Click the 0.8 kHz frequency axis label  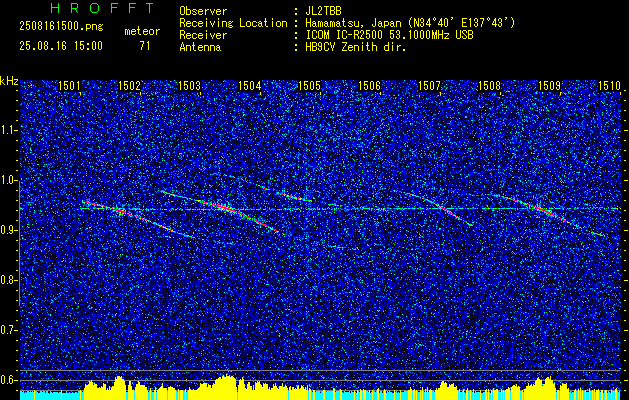pos(8,280)
